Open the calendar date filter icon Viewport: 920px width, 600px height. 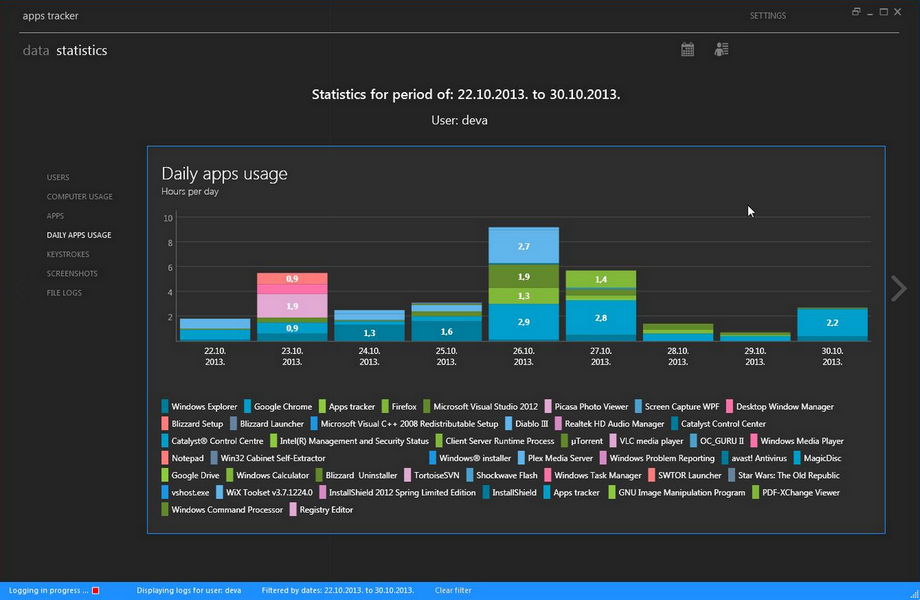pyautogui.click(x=688, y=50)
